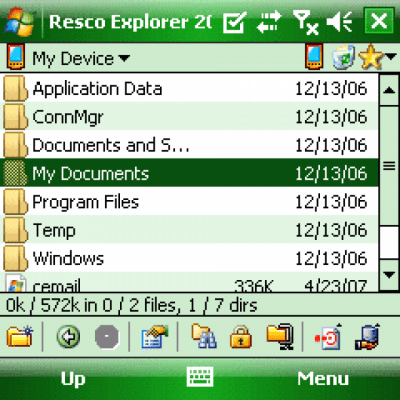The height and width of the screenshot is (400, 400).
Task: Click the status bar selection summary
Action: click(132, 305)
